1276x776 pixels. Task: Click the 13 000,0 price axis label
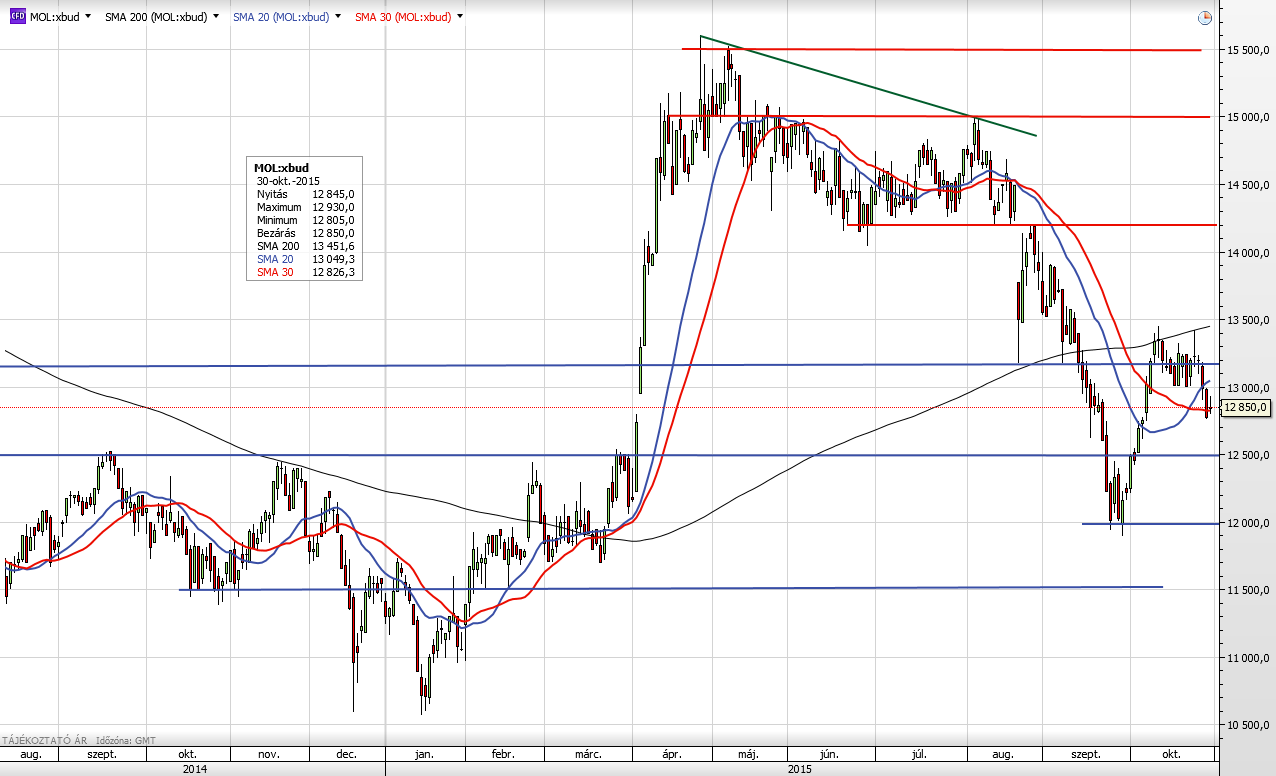[1247, 388]
